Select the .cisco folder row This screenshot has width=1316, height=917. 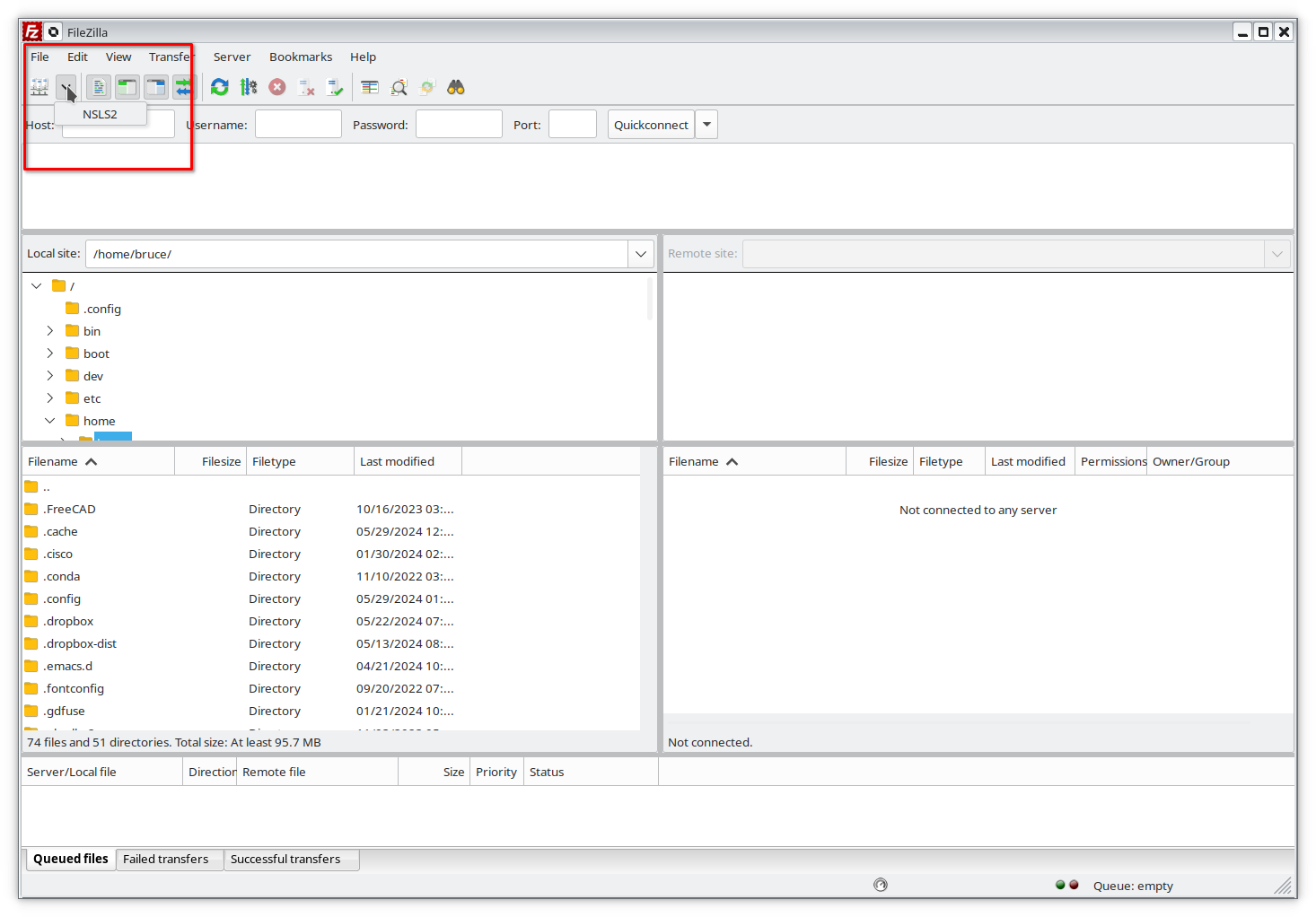(331, 554)
